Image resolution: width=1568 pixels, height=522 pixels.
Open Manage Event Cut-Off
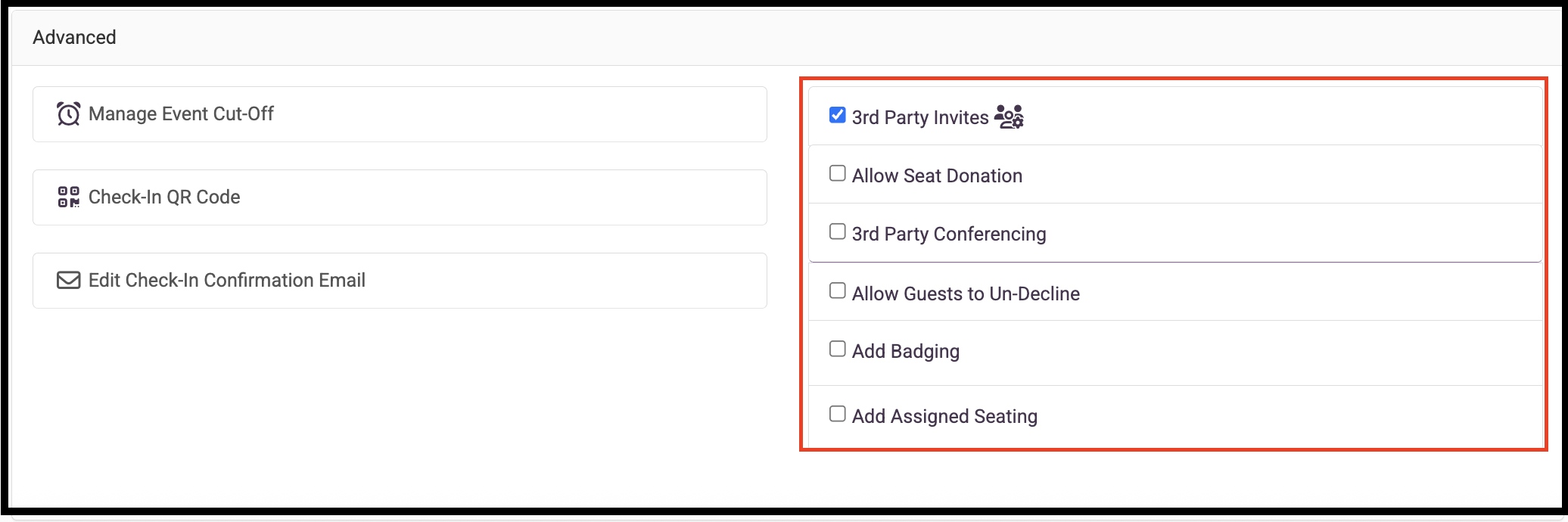point(400,114)
